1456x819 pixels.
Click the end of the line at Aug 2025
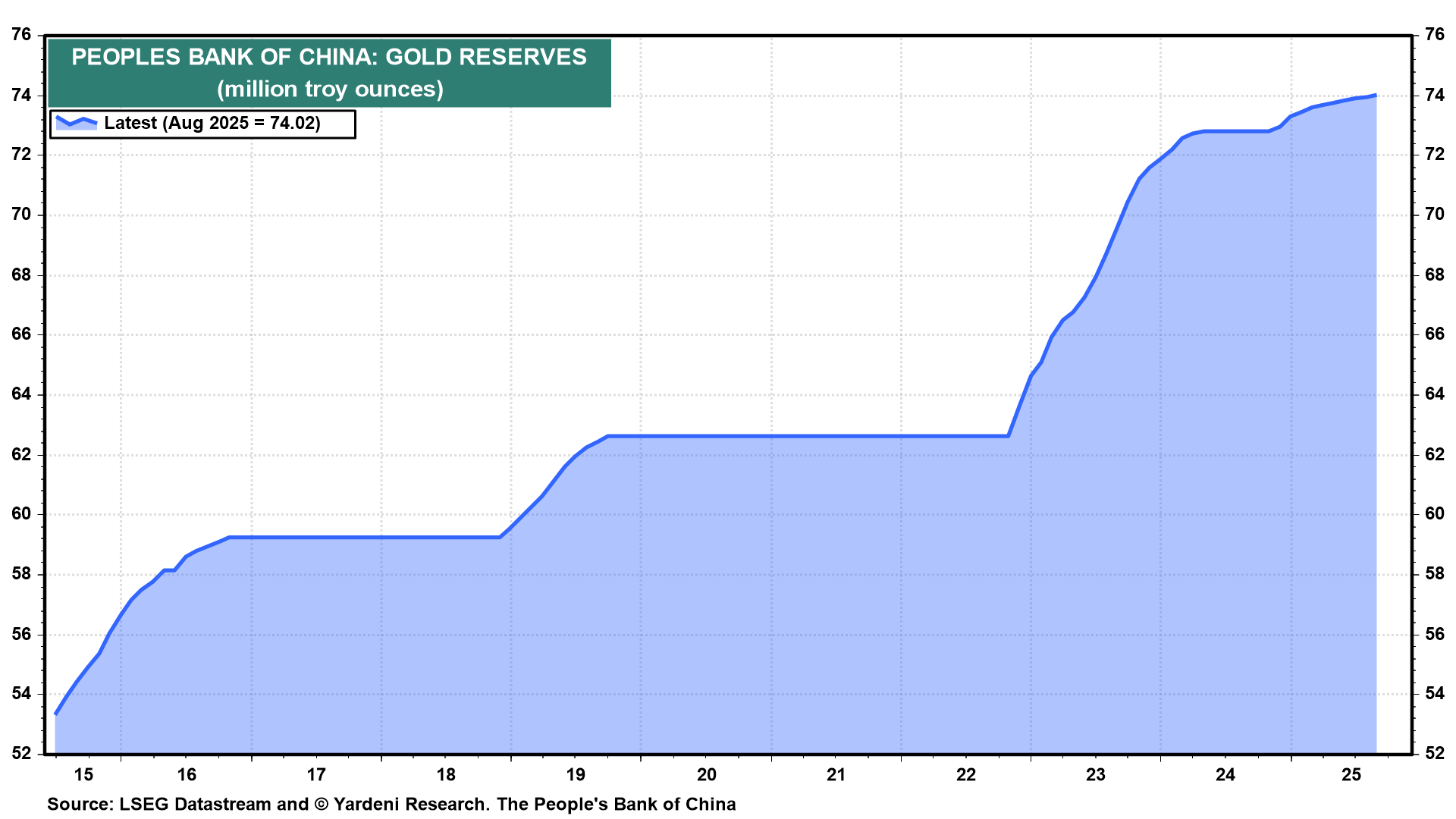[x=1375, y=96]
